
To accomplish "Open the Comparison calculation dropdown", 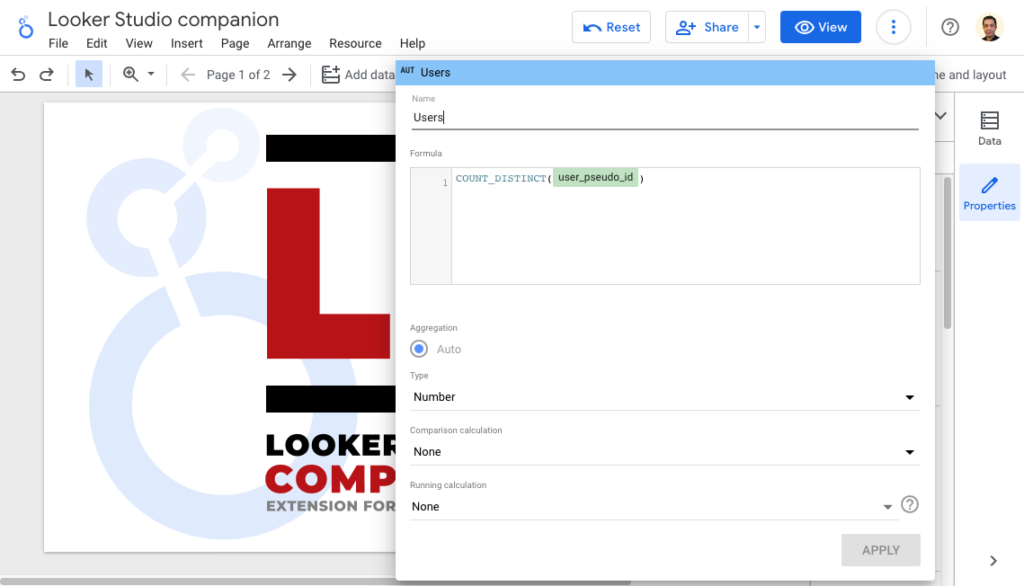I will click(x=665, y=452).
